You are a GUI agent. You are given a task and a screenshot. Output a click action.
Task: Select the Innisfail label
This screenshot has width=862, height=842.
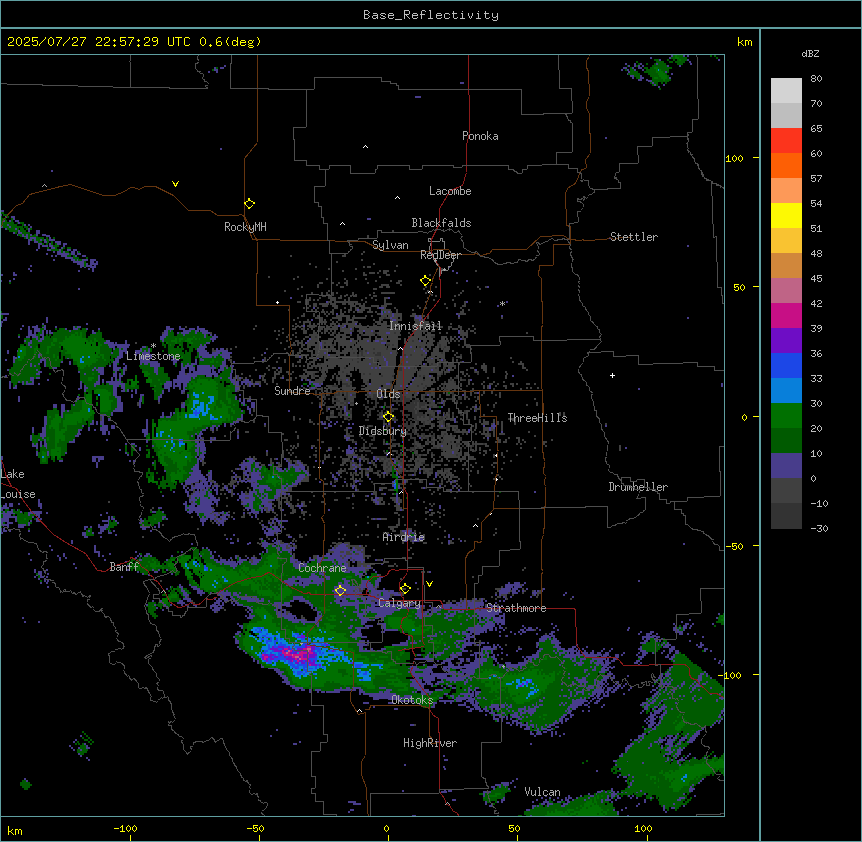(415, 326)
